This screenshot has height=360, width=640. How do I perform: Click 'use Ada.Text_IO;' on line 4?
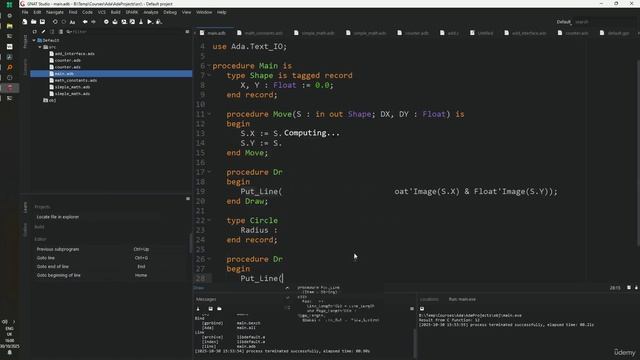(249, 47)
